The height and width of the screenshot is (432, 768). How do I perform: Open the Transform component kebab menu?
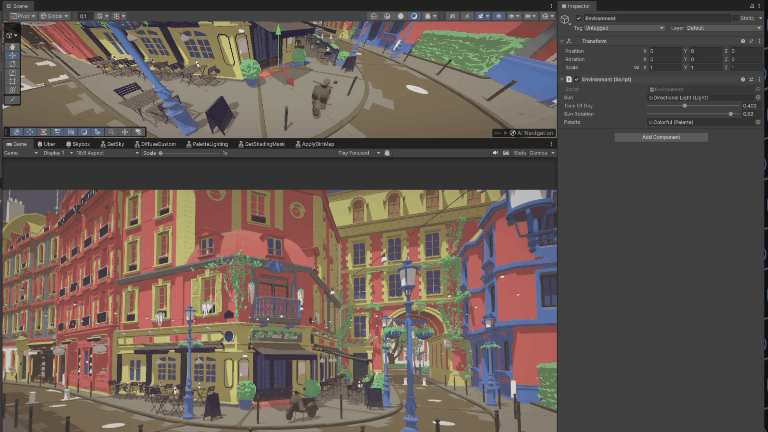[x=759, y=41]
